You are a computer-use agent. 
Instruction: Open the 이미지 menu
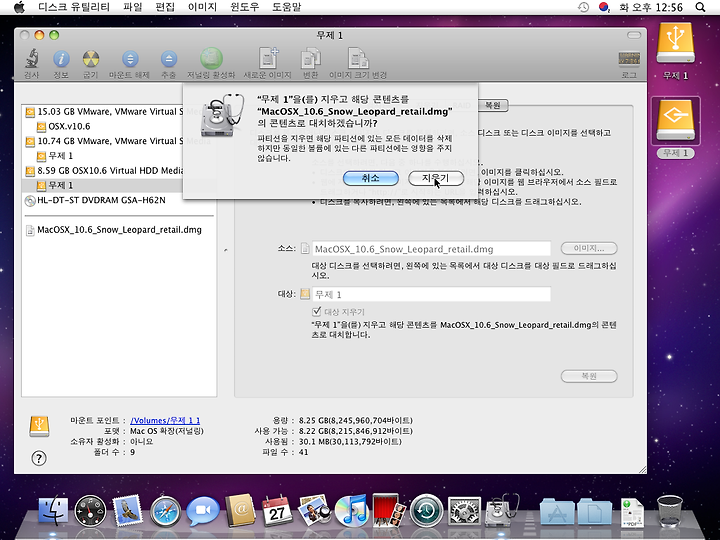point(202,7)
